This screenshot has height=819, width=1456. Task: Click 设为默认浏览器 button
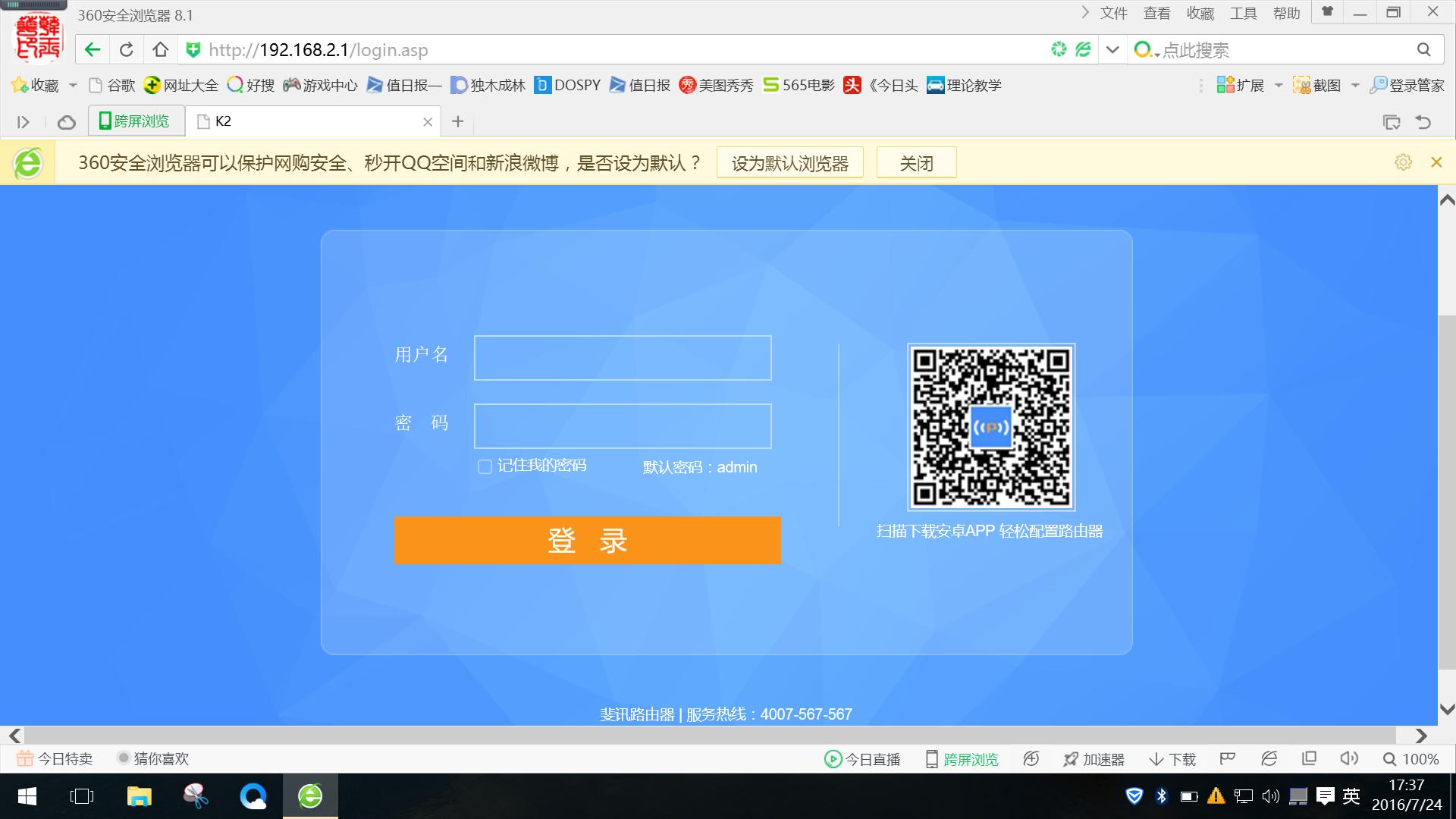pos(789,162)
